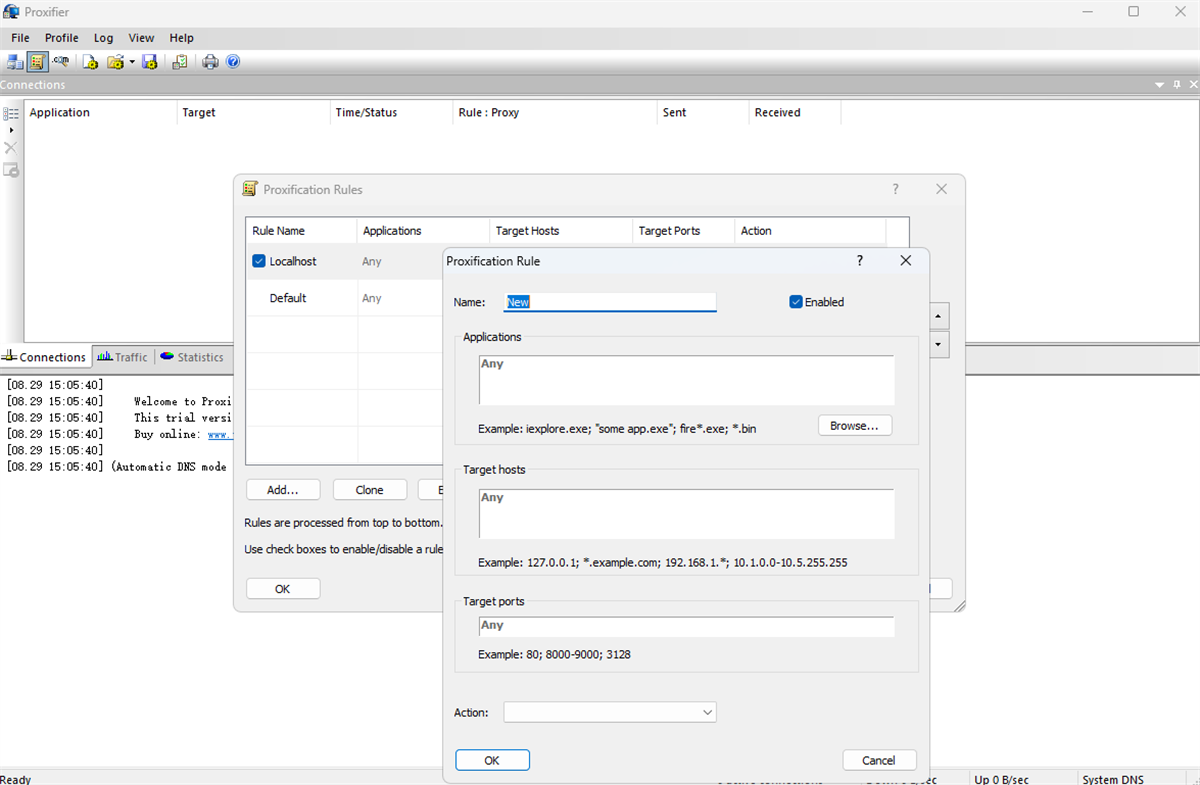
Task: Switch to the Traffic tab
Action: point(122,357)
